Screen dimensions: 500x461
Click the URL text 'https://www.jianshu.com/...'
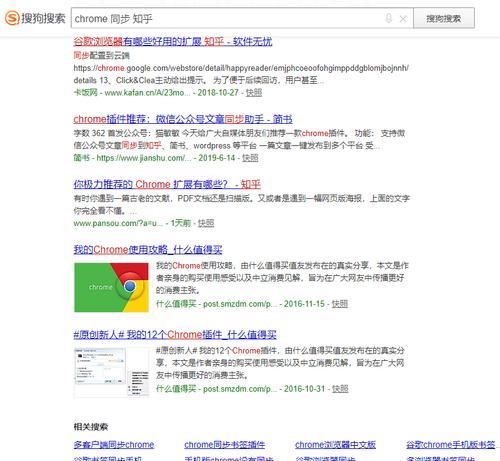(x=144, y=158)
